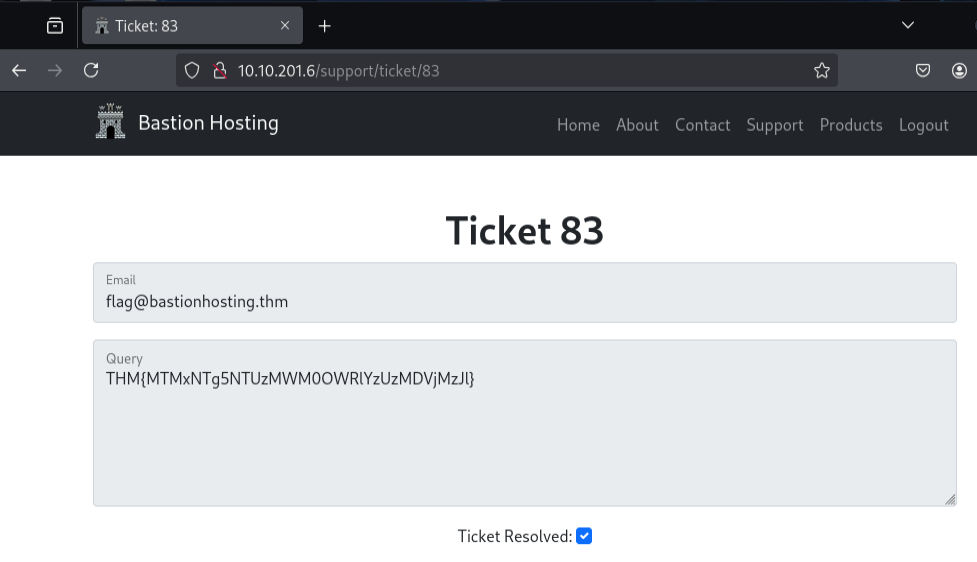
Task: Click inside the Query text area
Action: [x=525, y=423]
